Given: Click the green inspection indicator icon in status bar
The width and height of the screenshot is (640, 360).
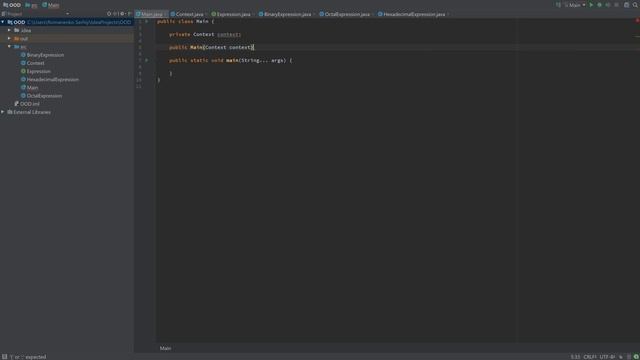Looking at the screenshot, I should point(636,357).
